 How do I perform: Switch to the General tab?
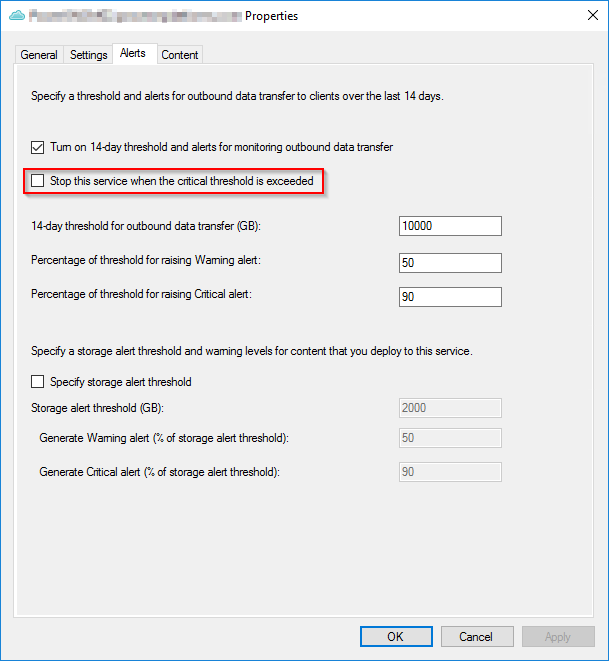39,55
